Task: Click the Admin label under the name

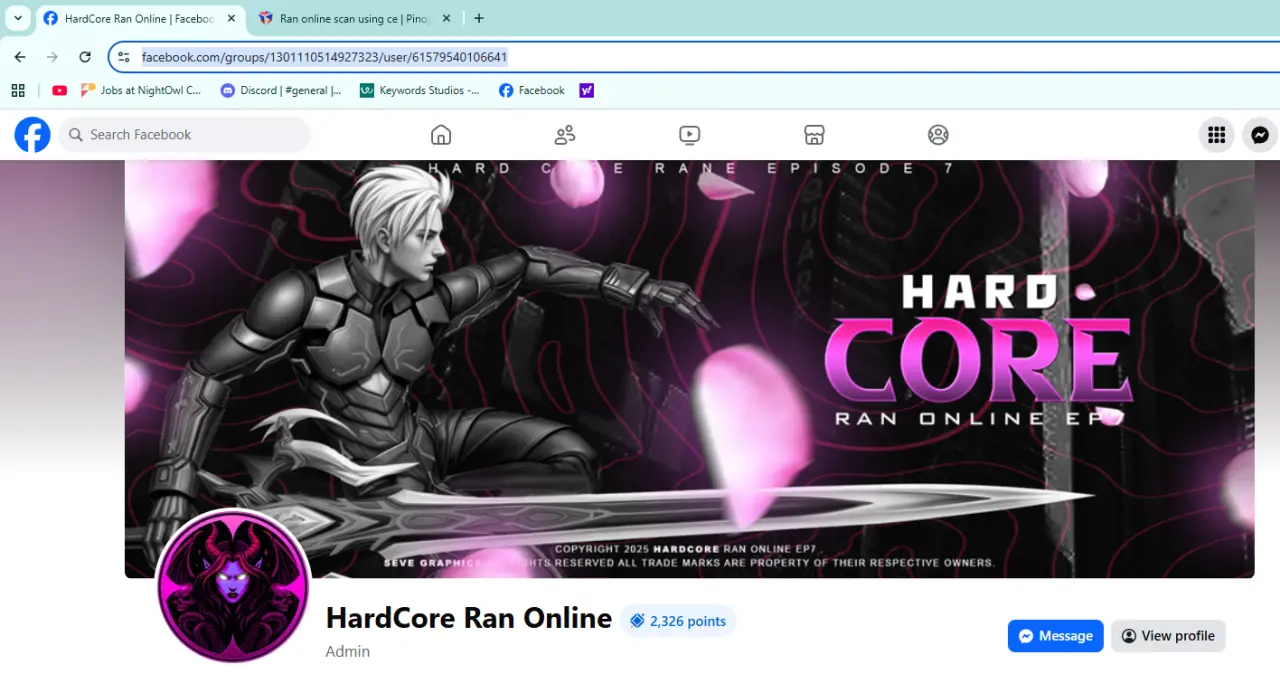Action: (x=348, y=651)
